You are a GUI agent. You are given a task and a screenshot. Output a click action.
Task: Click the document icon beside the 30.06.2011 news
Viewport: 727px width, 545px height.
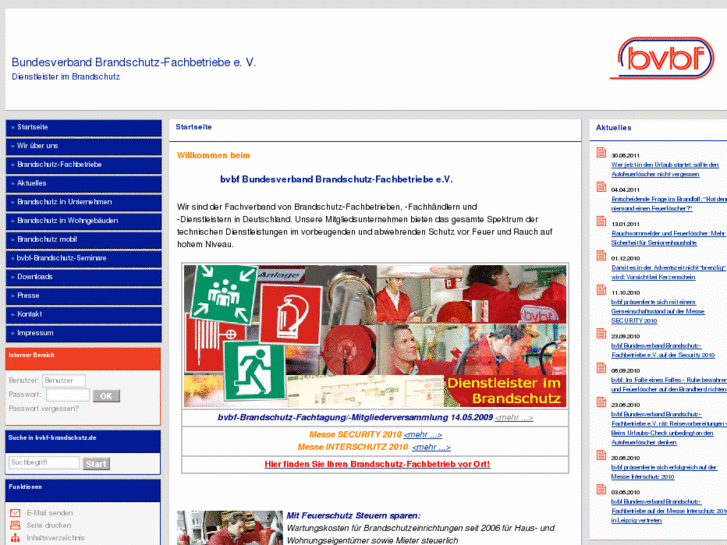(601, 153)
